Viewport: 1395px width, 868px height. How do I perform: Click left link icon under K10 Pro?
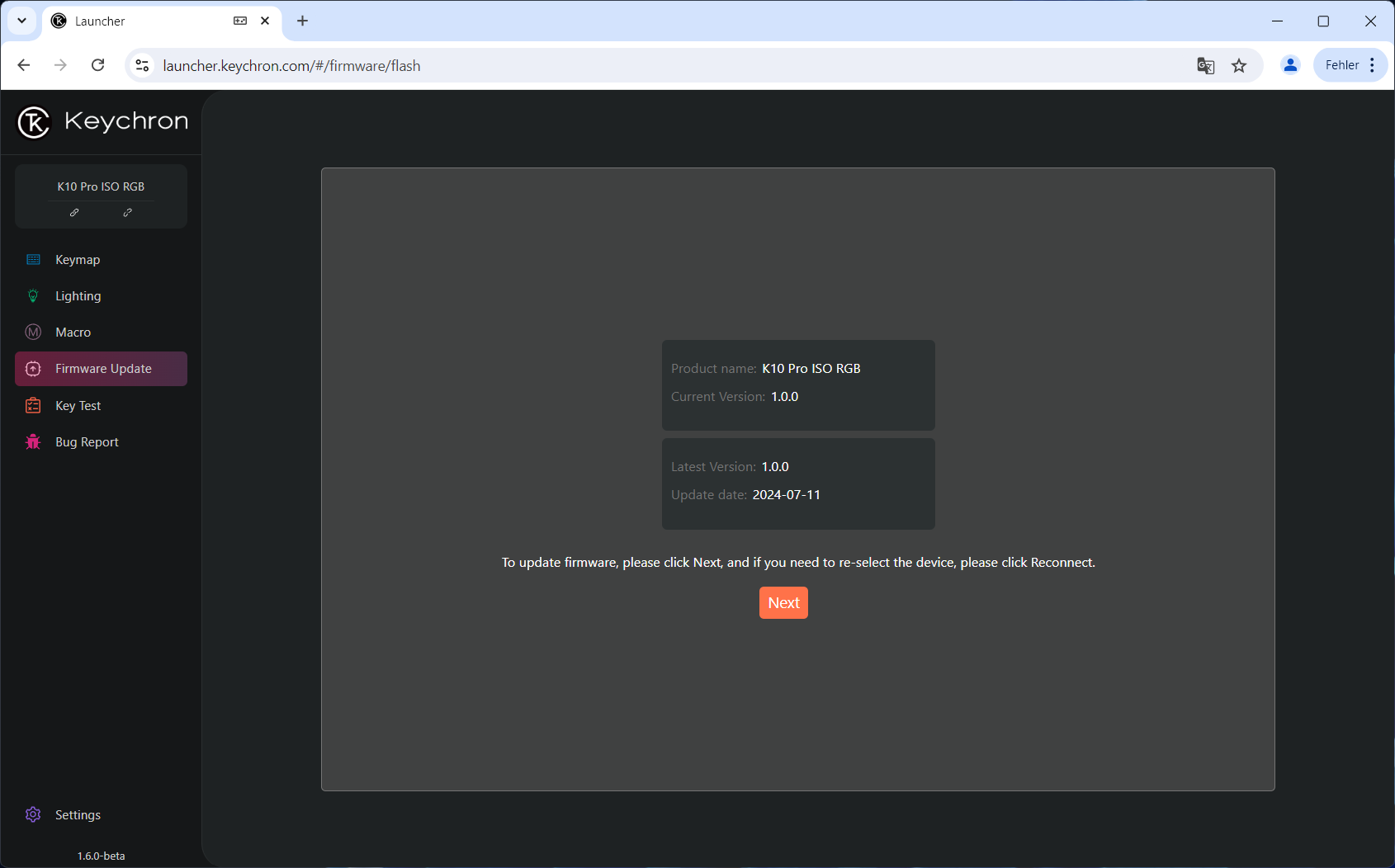[74, 213]
